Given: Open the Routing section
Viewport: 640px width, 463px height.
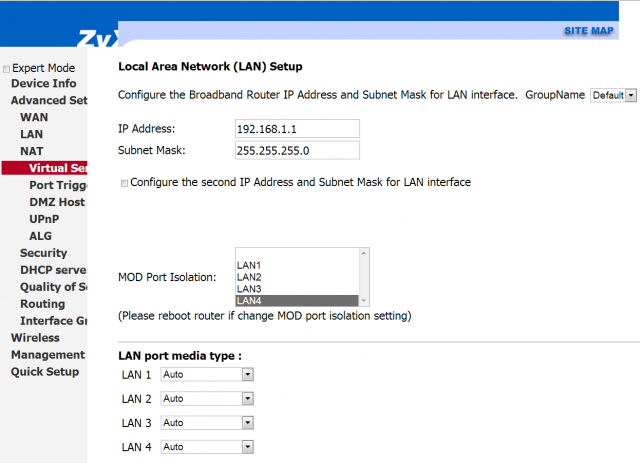Looking at the screenshot, I should click(42, 304).
